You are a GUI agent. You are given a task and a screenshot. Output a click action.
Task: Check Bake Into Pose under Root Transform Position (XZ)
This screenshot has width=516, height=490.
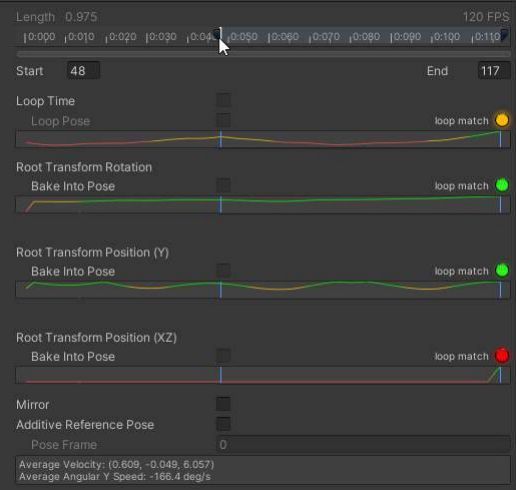223,356
